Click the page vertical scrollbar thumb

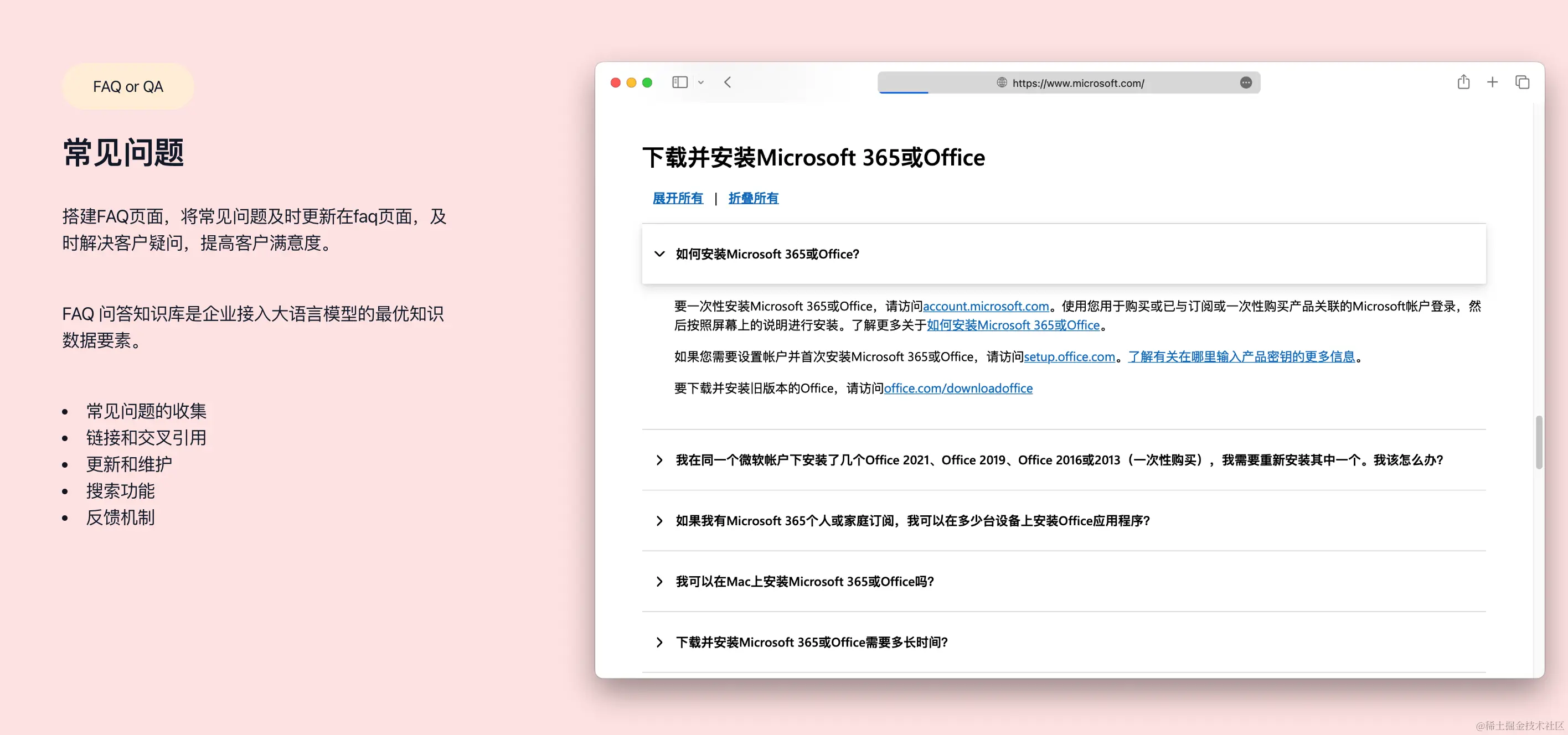(x=1539, y=442)
